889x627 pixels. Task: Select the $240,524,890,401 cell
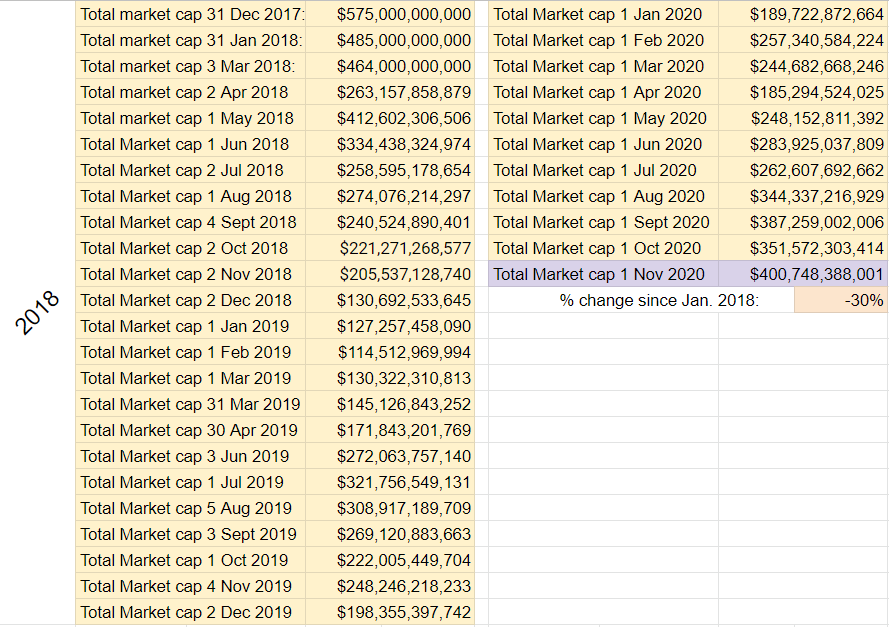390,222
